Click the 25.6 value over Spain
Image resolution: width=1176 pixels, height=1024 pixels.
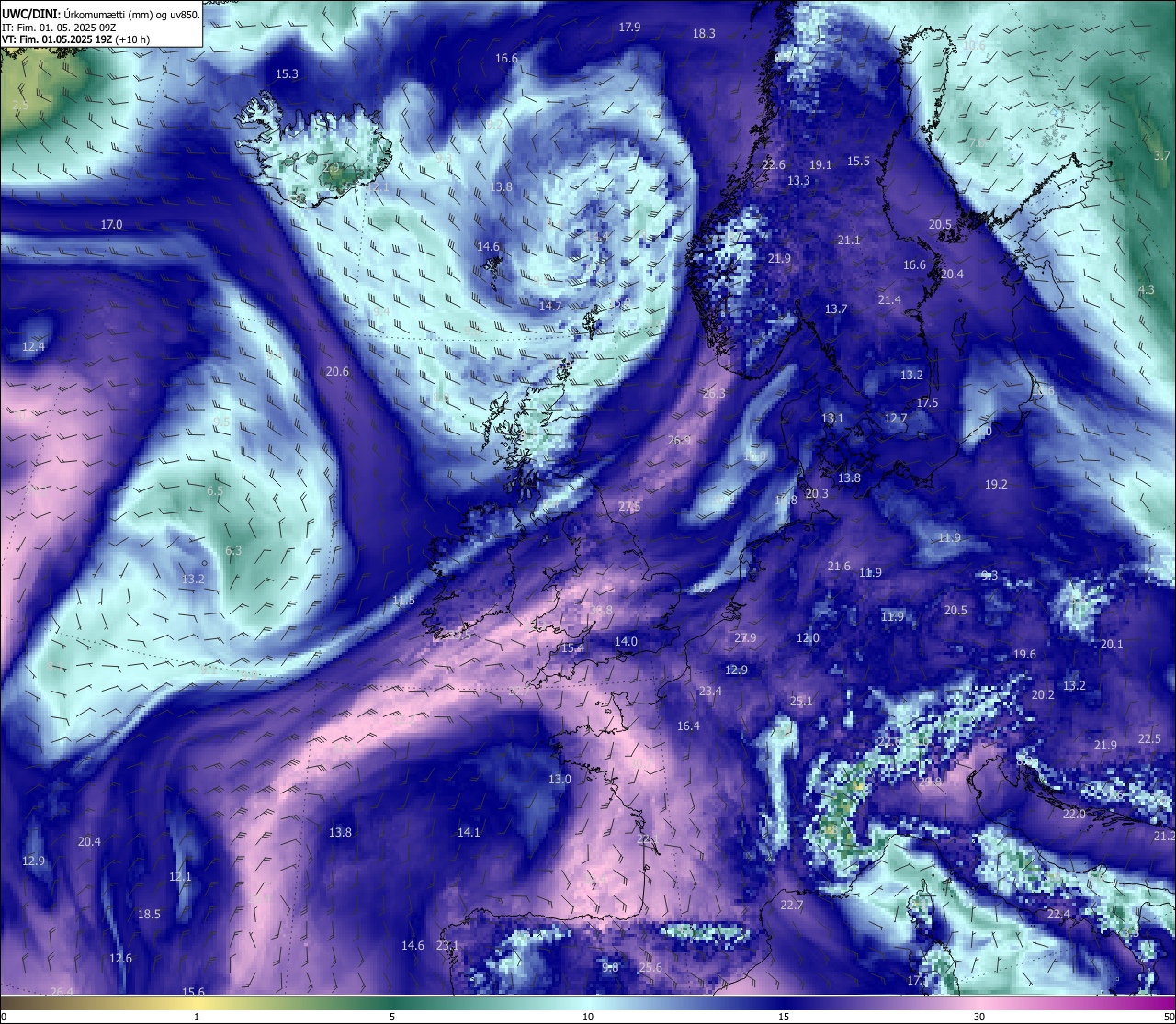[x=650, y=967]
